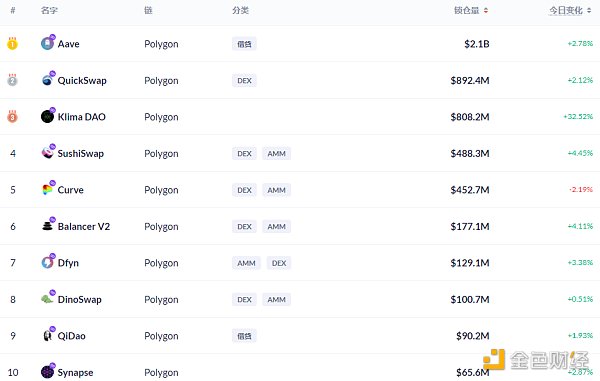The height and width of the screenshot is (381, 600).
Task: Open the SushiSwap protocol name link
Action: [x=80, y=153]
